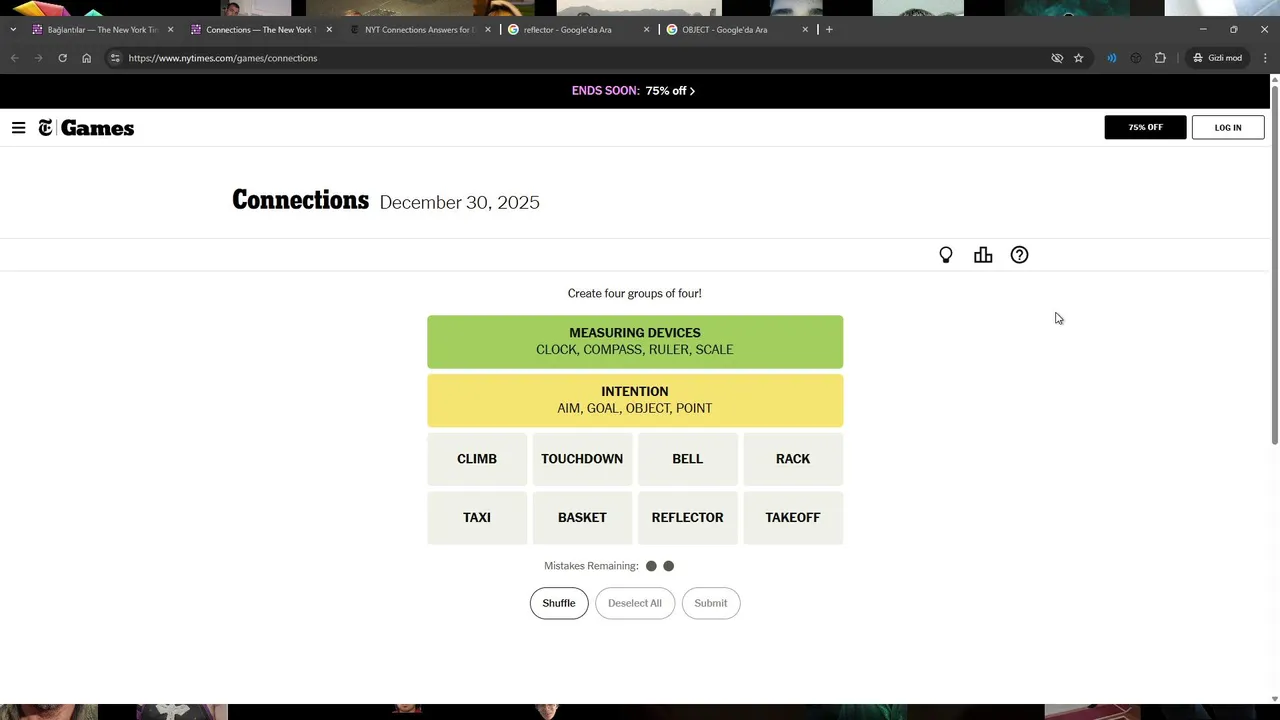Click the December 30, 2025 date

(x=459, y=202)
